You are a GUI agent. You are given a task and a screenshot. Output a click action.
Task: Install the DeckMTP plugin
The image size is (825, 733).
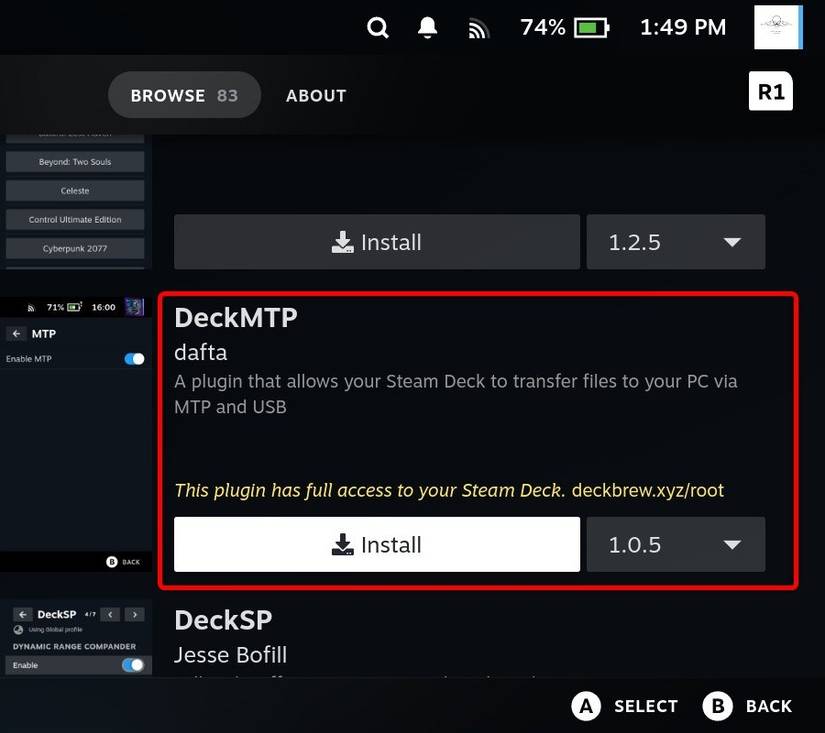[377, 544]
